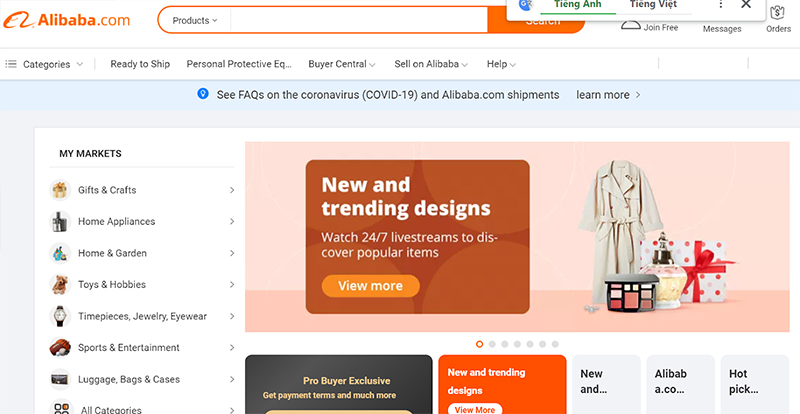Switch translation to Tiếng Việt tab
Viewport: 800px width, 414px height.
click(x=653, y=5)
